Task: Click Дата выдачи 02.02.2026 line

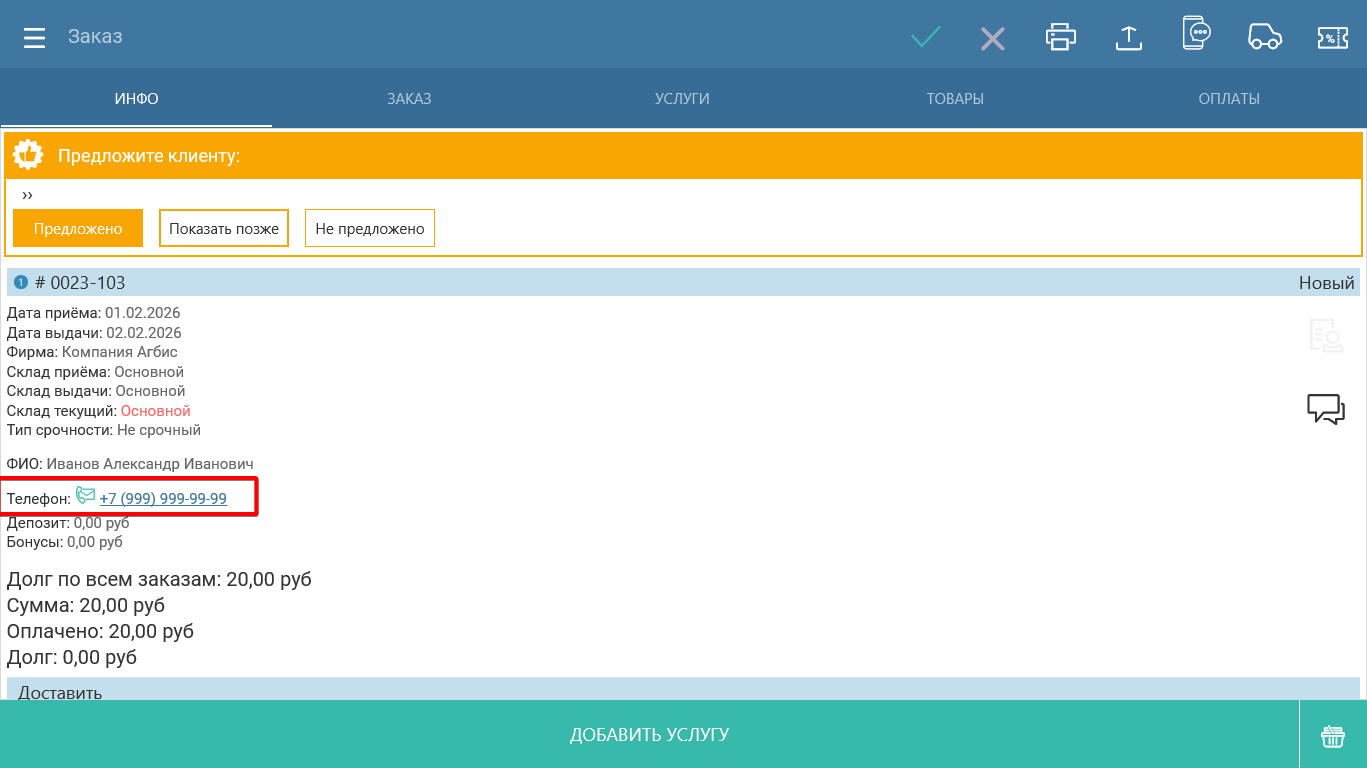Action: [x=94, y=333]
